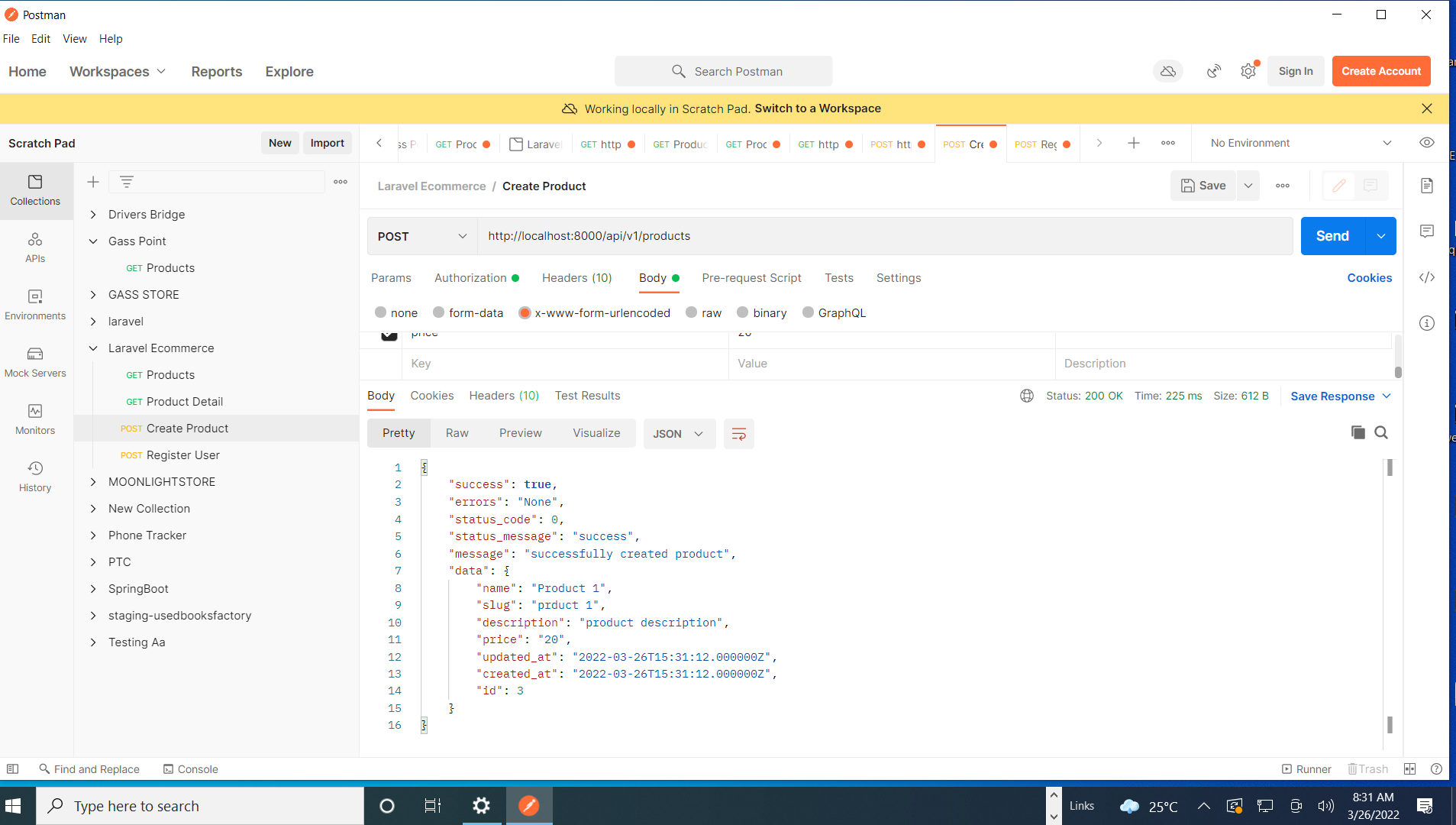Collapse the Laravel Ecommerce collection
The height and width of the screenshot is (825, 1456).
[93, 348]
